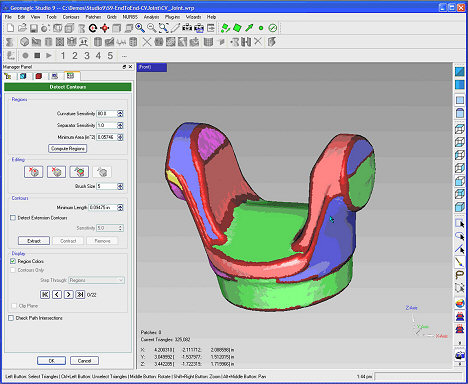Confirm with the OK button

point(51,361)
